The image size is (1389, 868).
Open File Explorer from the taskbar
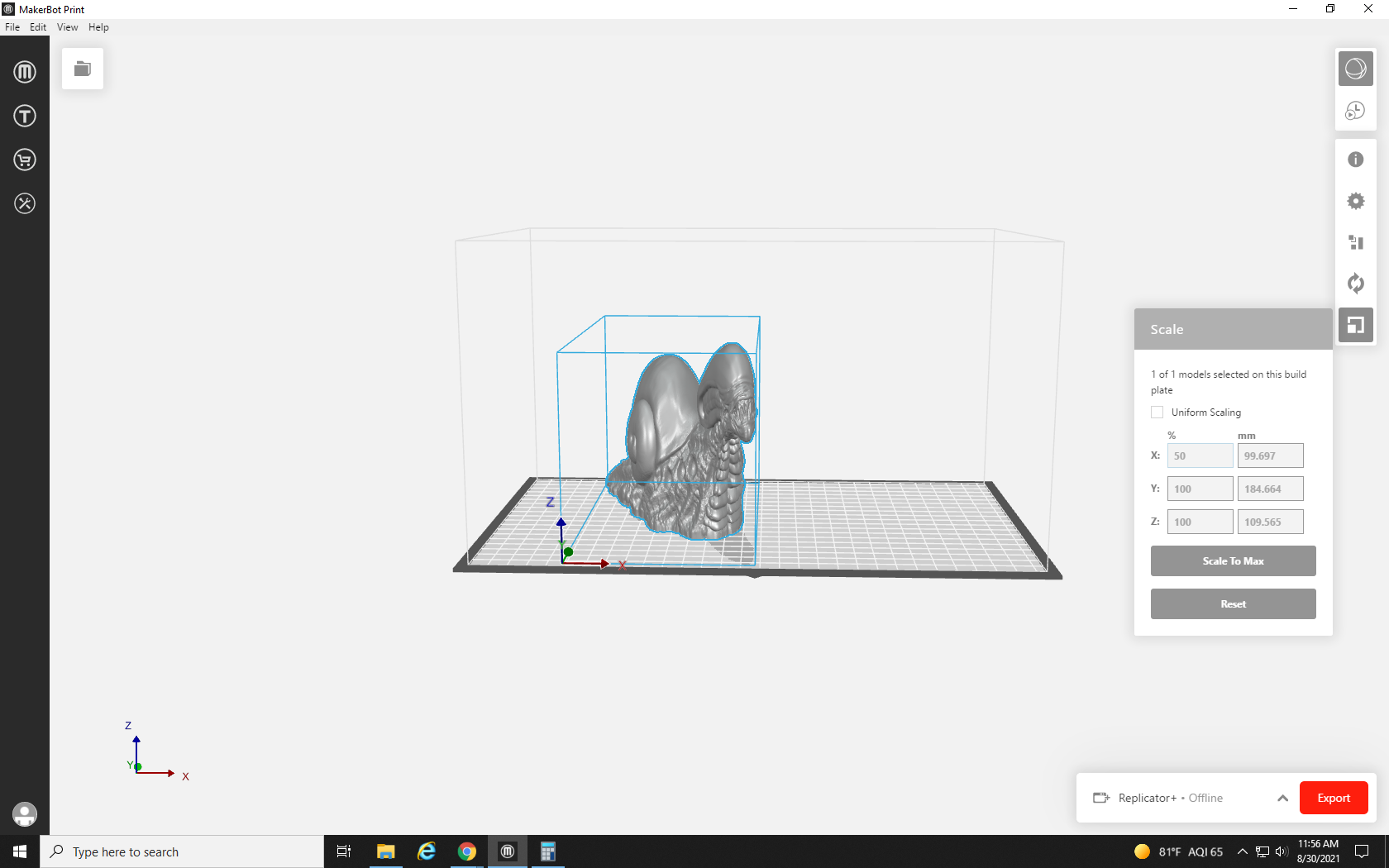385,851
